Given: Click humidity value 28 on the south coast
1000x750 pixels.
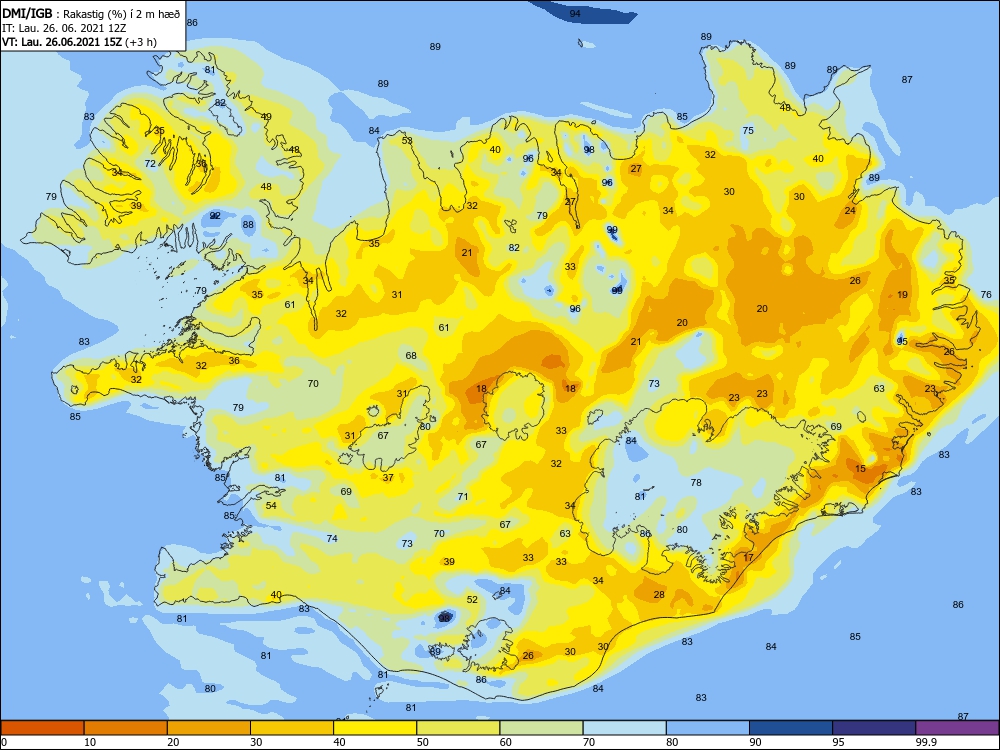Looking at the screenshot, I should [x=659, y=594].
